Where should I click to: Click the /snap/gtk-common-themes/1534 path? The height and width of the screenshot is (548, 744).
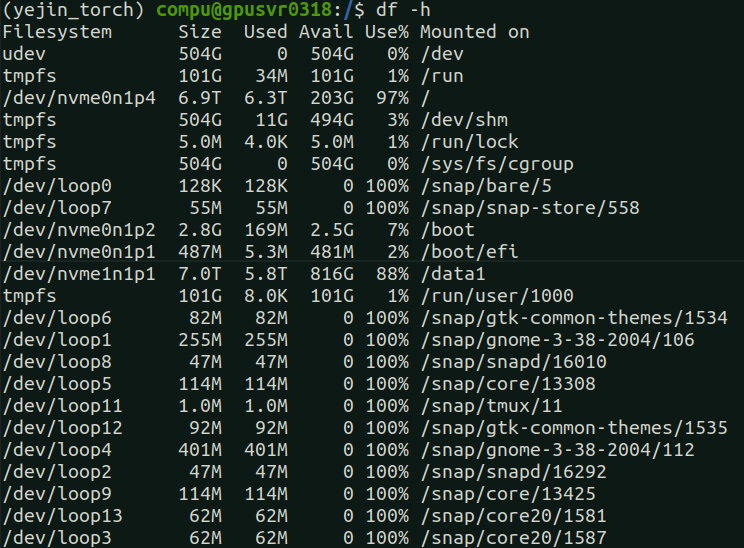coord(574,318)
